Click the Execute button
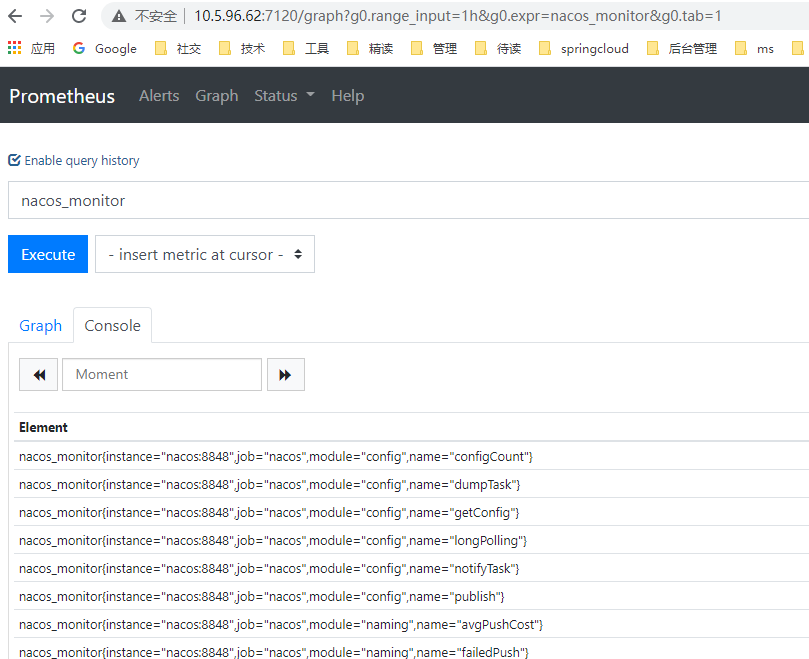 pos(48,254)
